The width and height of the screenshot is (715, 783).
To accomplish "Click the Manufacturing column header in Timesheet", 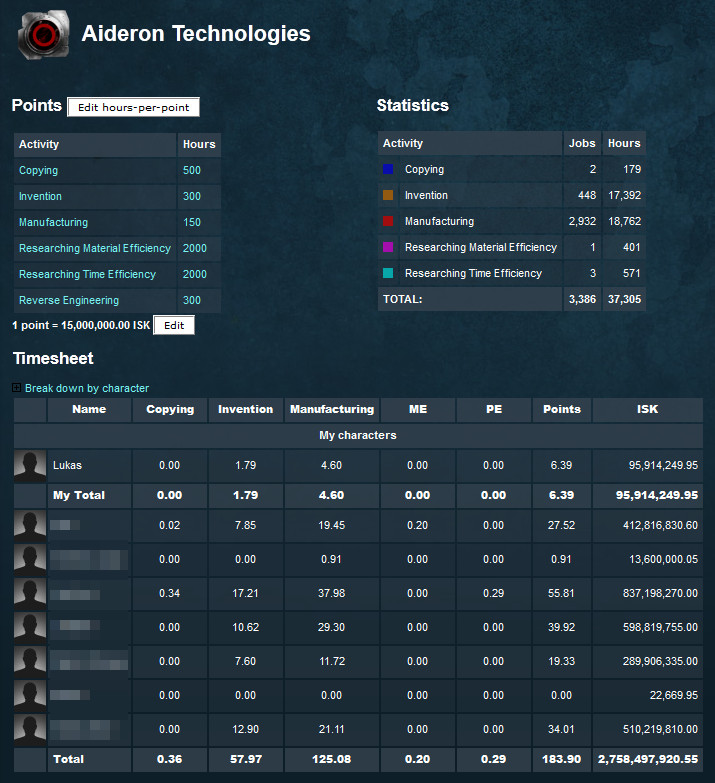I will 332,409.
